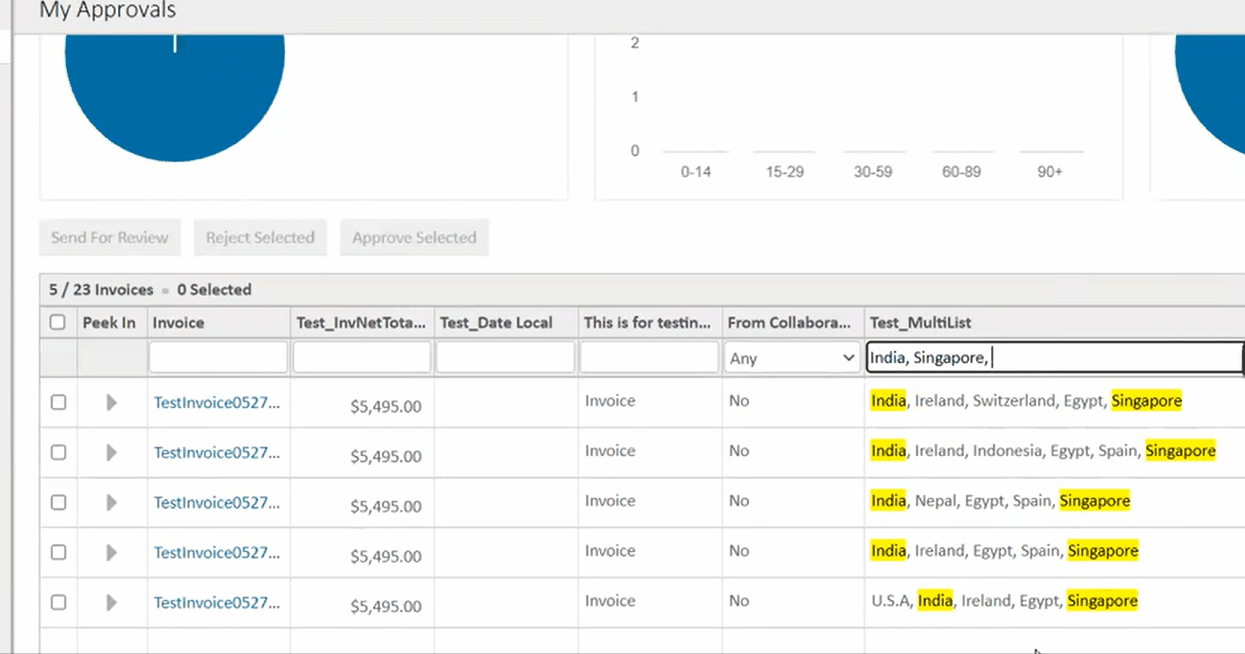Click the '0-14' label on the chart axis

click(696, 172)
